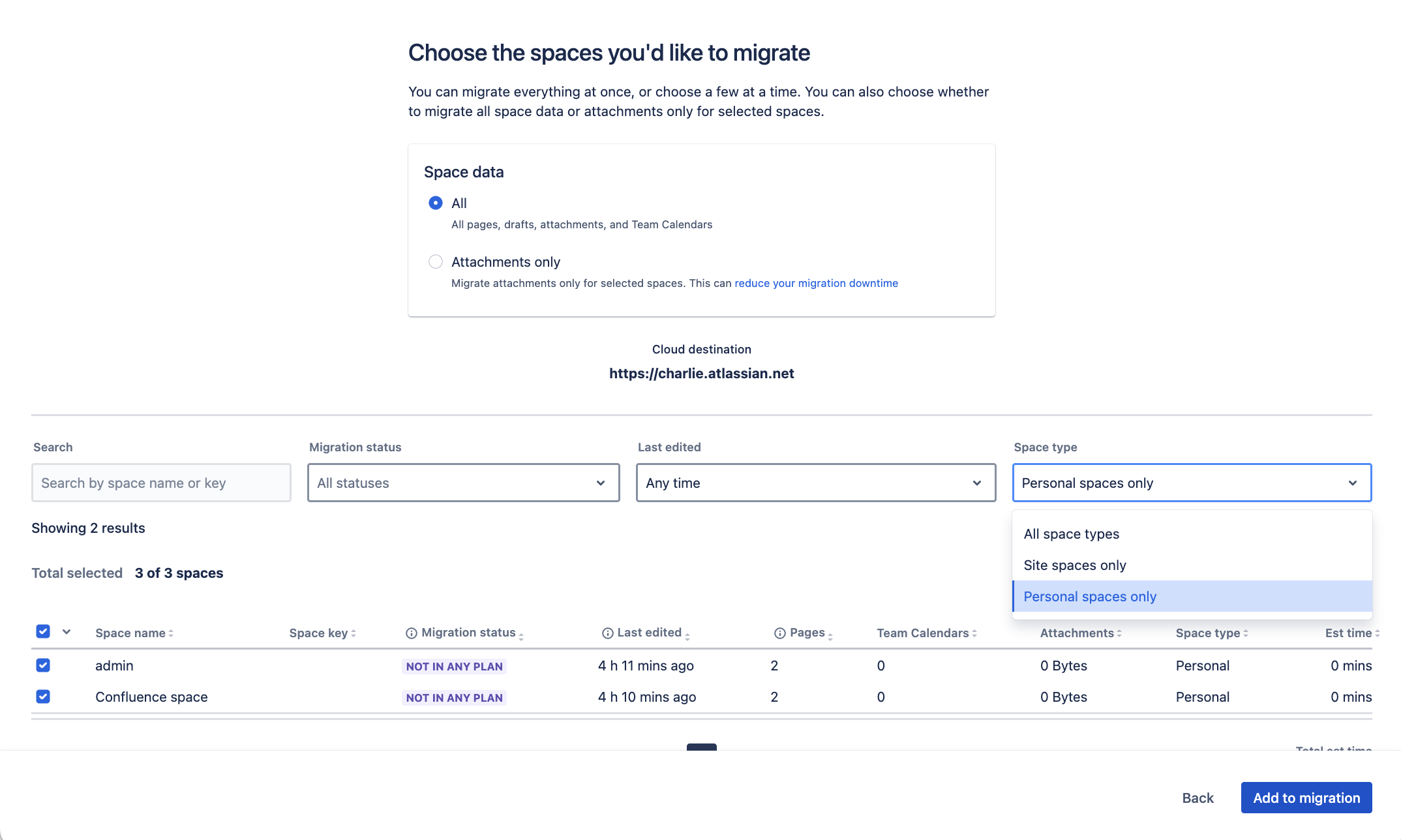1401x840 pixels.
Task: Click the info icon next to Pages column
Action: click(780, 632)
